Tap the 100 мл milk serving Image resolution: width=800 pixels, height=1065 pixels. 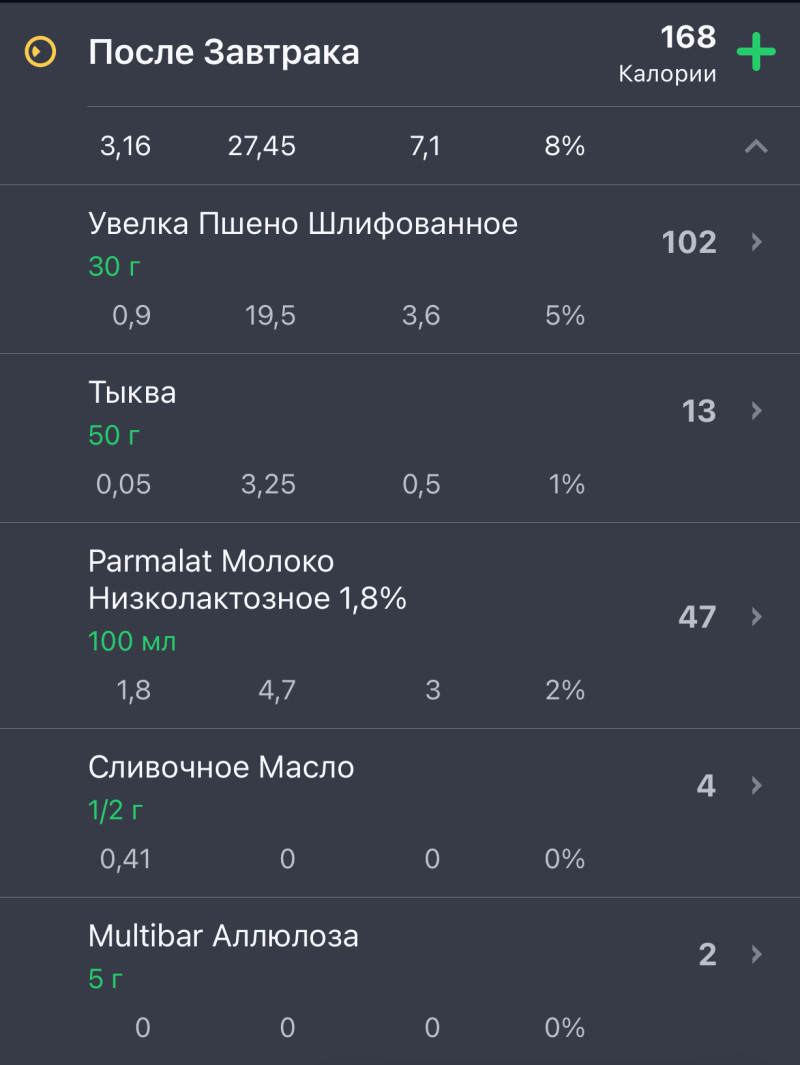[x=132, y=641]
